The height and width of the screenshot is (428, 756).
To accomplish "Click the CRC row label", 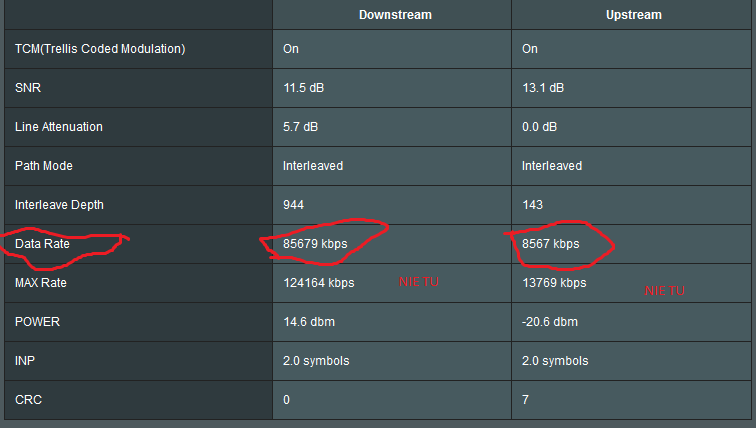I will click(x=28, y=400).
